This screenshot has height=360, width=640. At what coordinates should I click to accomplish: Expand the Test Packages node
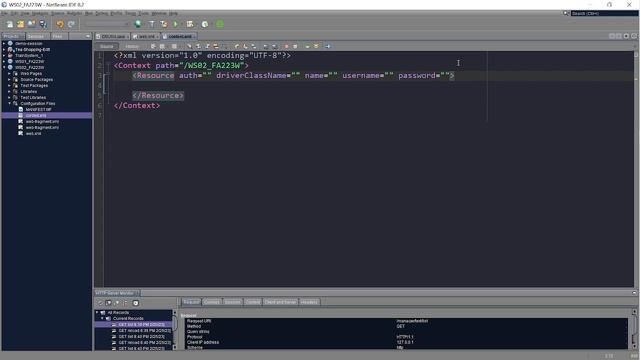(x=9, y=86)
